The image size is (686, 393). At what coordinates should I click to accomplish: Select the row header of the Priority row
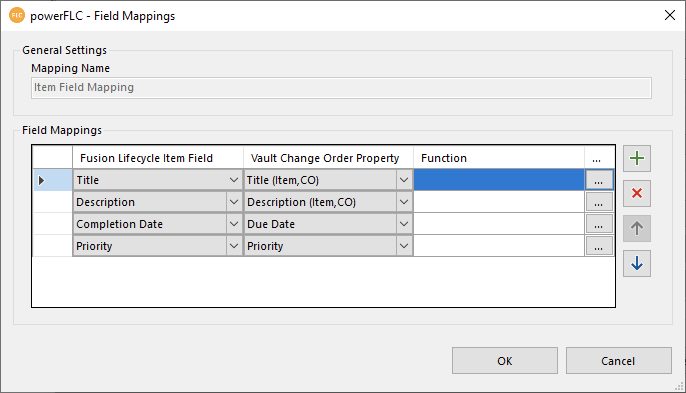point(52,246)
